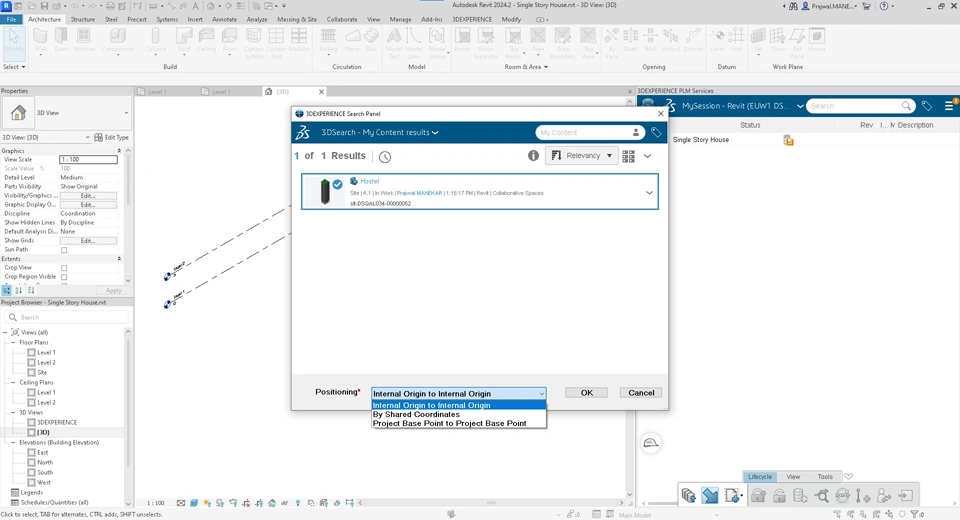The image size is (960, 520).
Task: Click Cancel in the Search Panel
Action: (641, 393)
